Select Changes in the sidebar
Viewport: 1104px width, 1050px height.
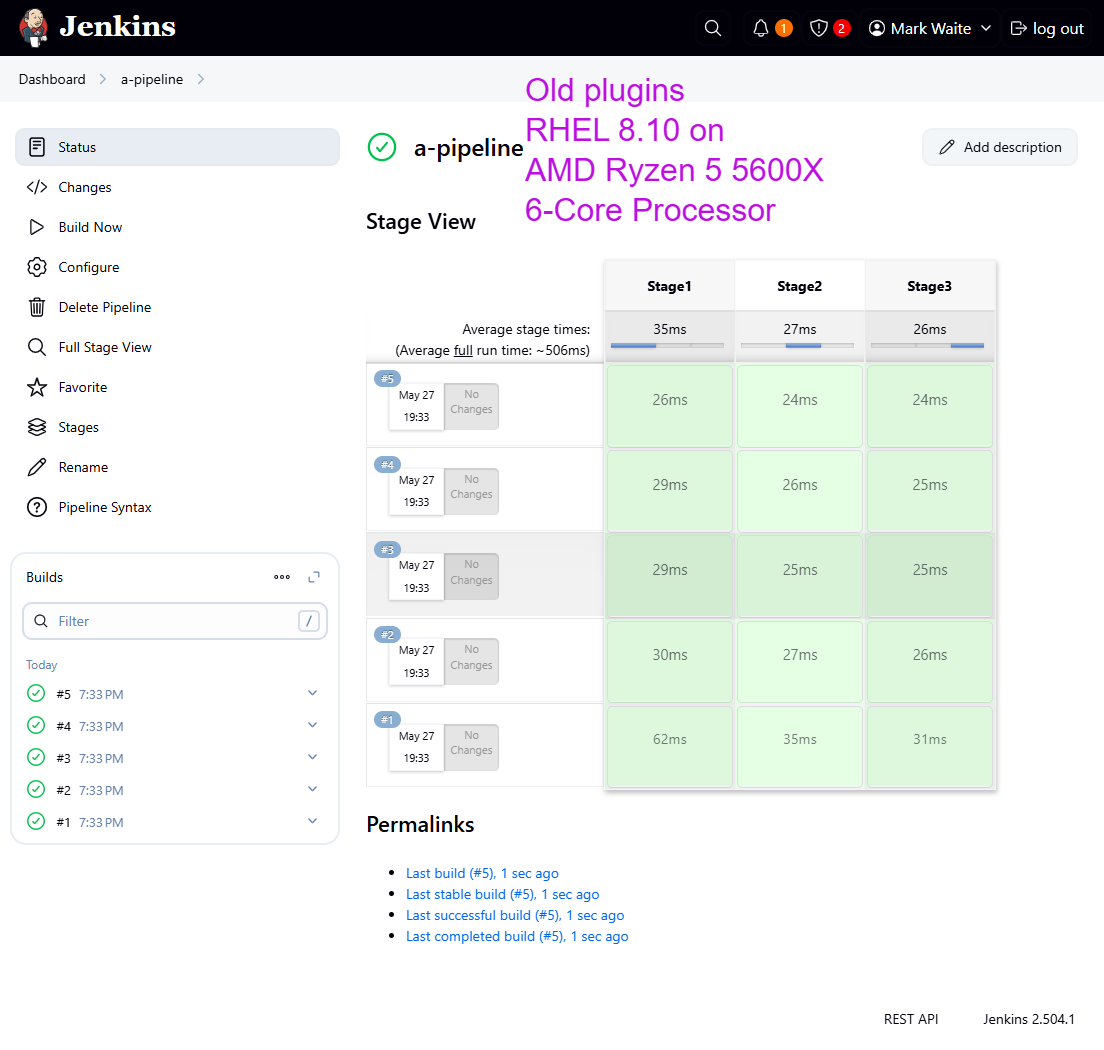(x=84, y=187)
